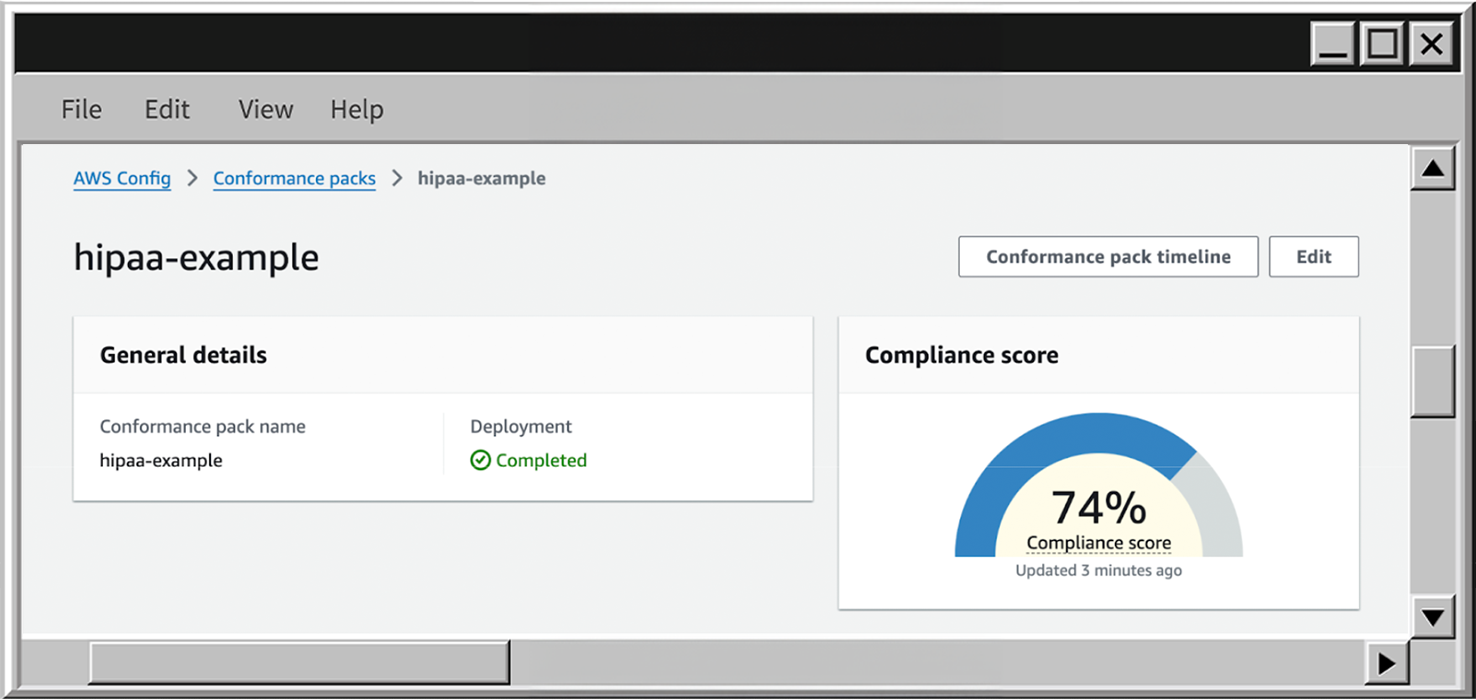
Task: Navigate to Conformance packs breadcrumb
Action: (294, 179)
